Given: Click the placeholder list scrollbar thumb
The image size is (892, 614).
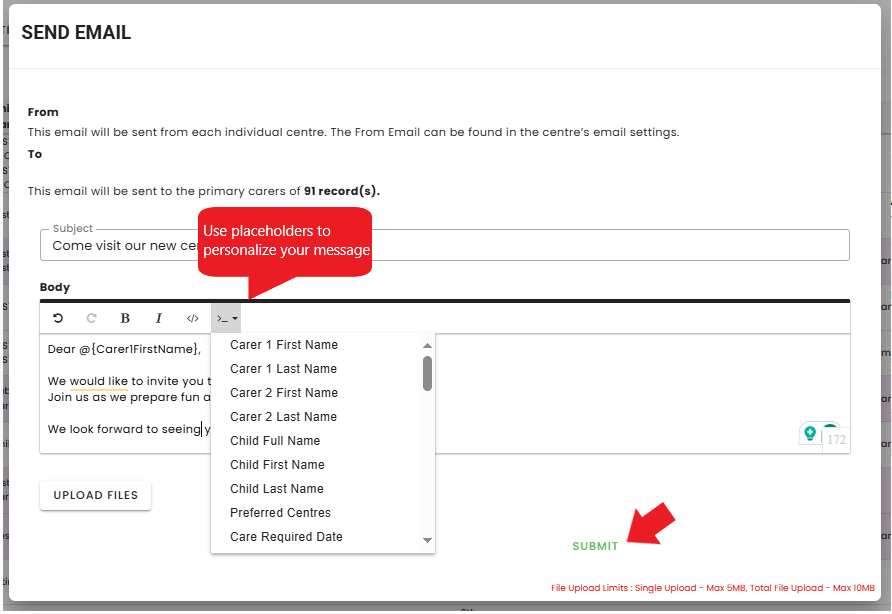Looking at the screenshot, I should click(427, 373).
